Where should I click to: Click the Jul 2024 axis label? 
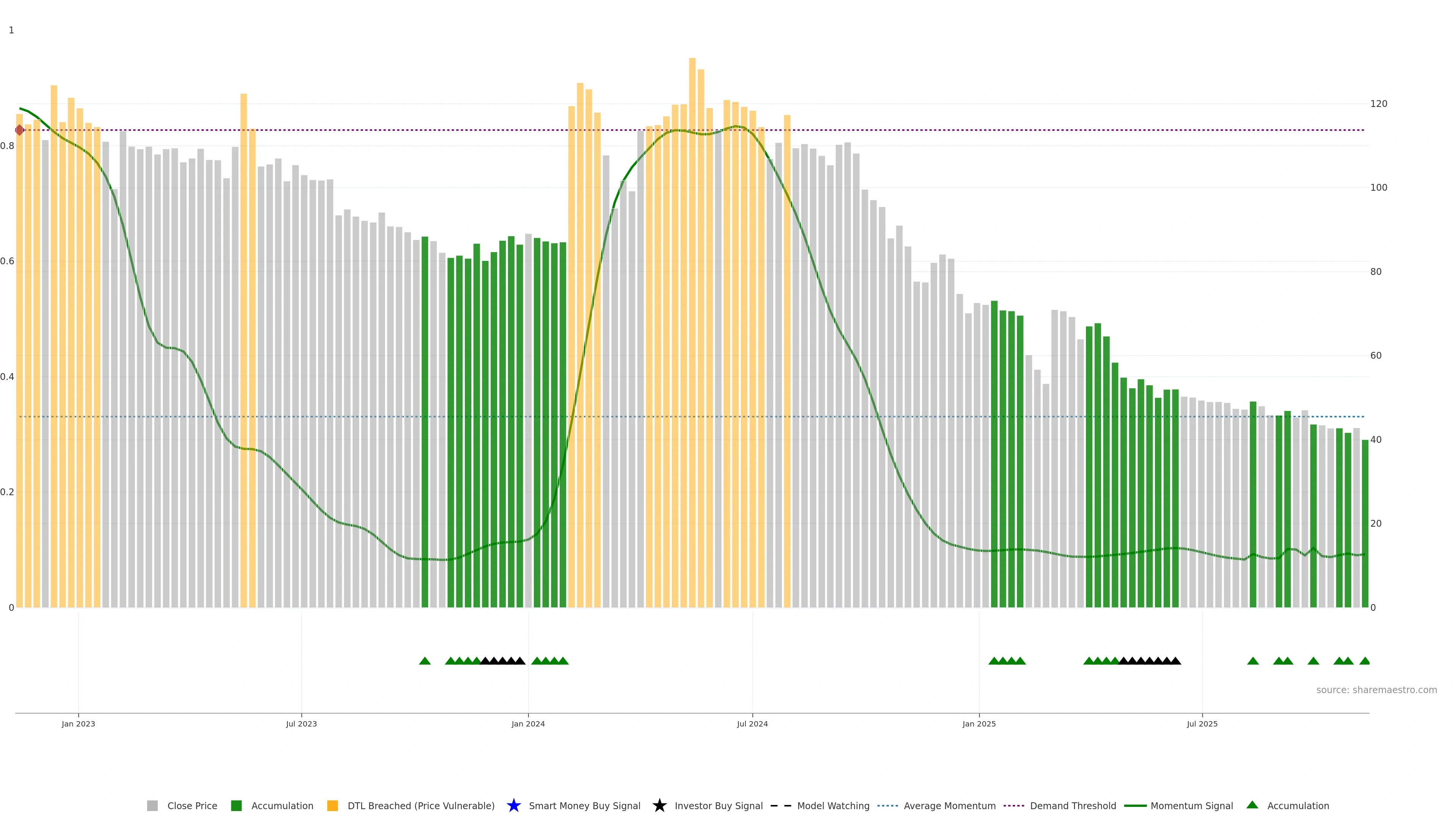(752, 723)
